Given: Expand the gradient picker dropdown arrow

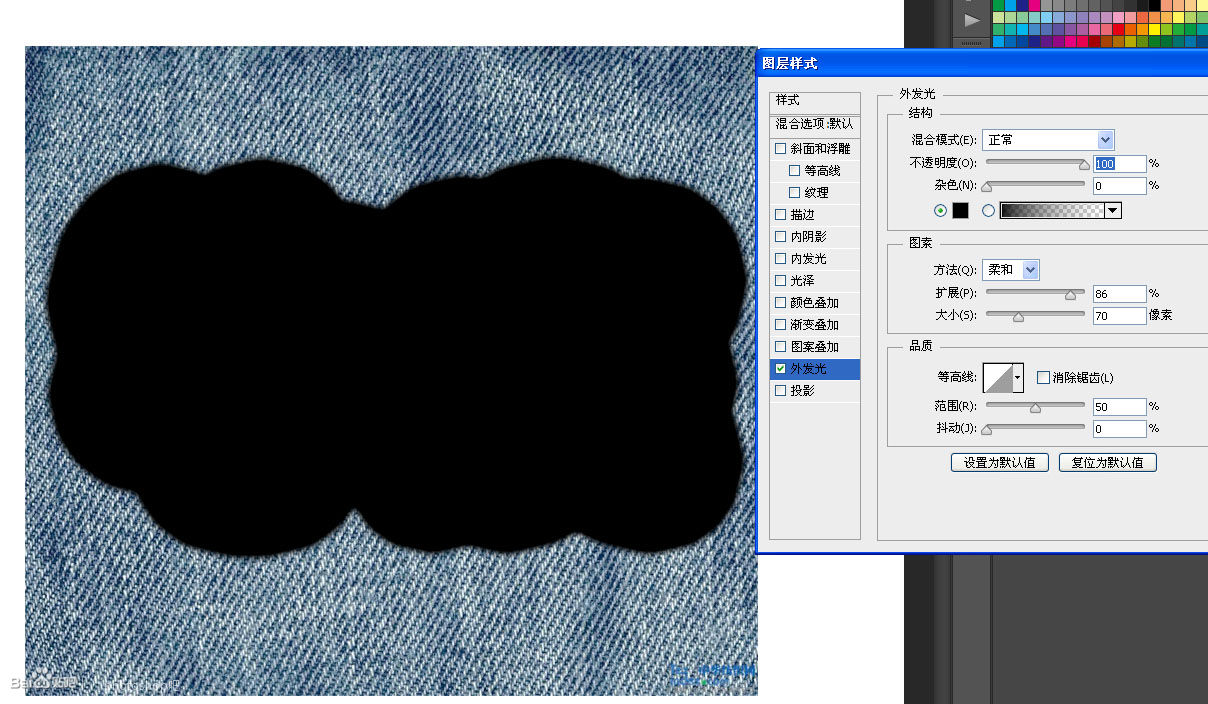Looking at the screenshot, I should coord(1113,210).
